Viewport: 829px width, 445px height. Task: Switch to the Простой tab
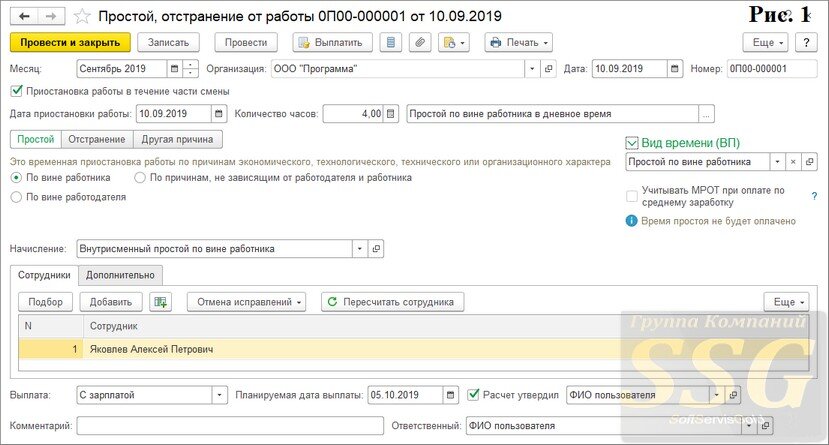click(36, 140)
